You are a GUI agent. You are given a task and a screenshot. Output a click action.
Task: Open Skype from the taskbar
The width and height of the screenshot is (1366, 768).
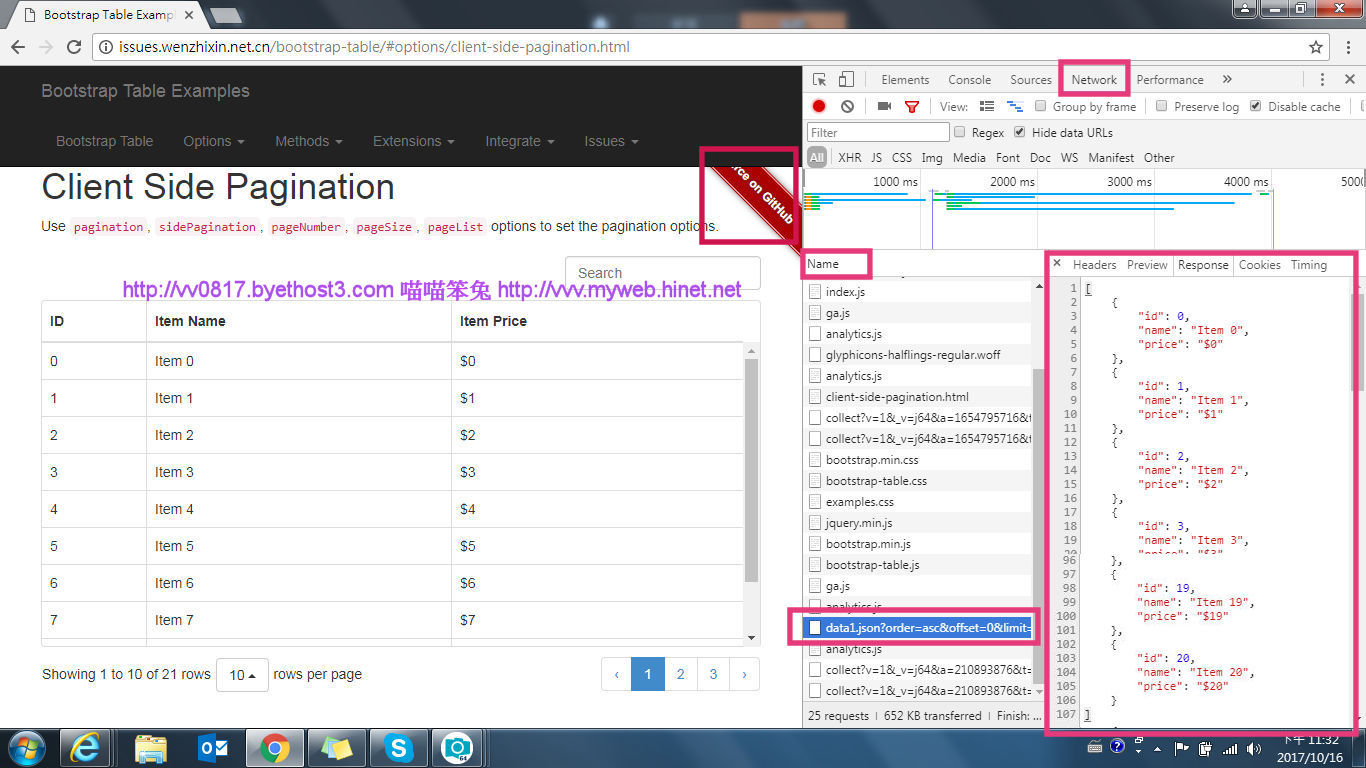tap(399, 748)
